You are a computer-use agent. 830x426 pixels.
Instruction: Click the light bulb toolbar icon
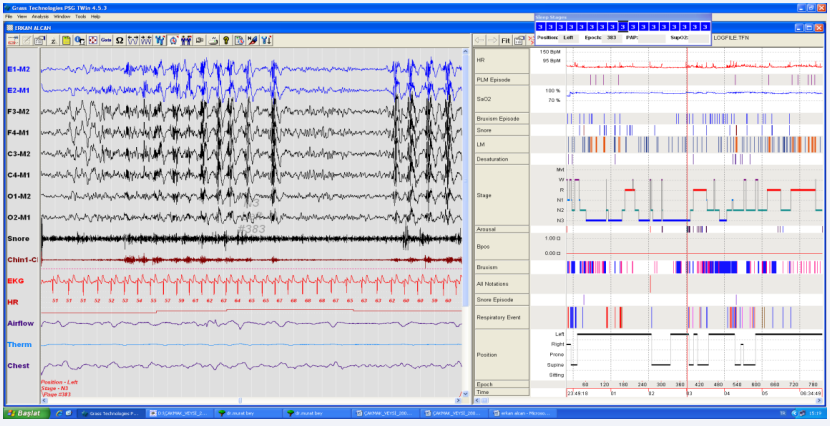(x=226, y=40)
